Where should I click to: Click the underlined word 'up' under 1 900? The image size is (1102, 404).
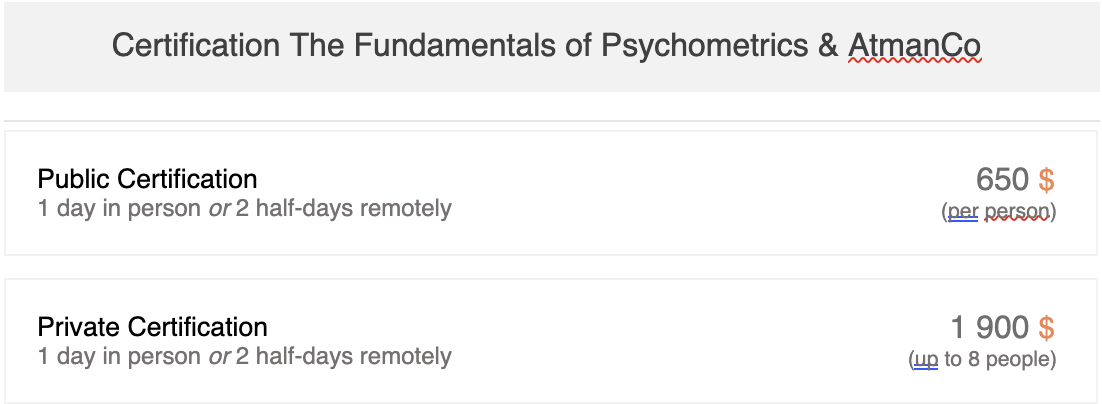[x=926, y=360]
